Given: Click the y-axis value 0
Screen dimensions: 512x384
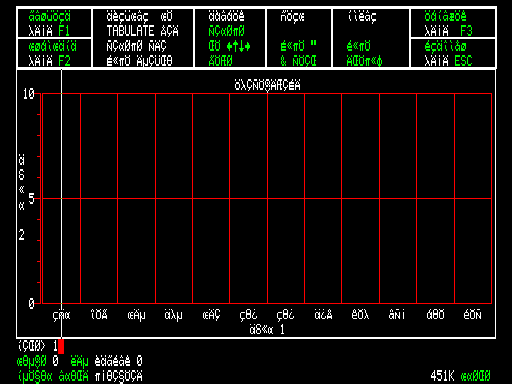Looking at the screenshot, I should (x=31, y=304).
